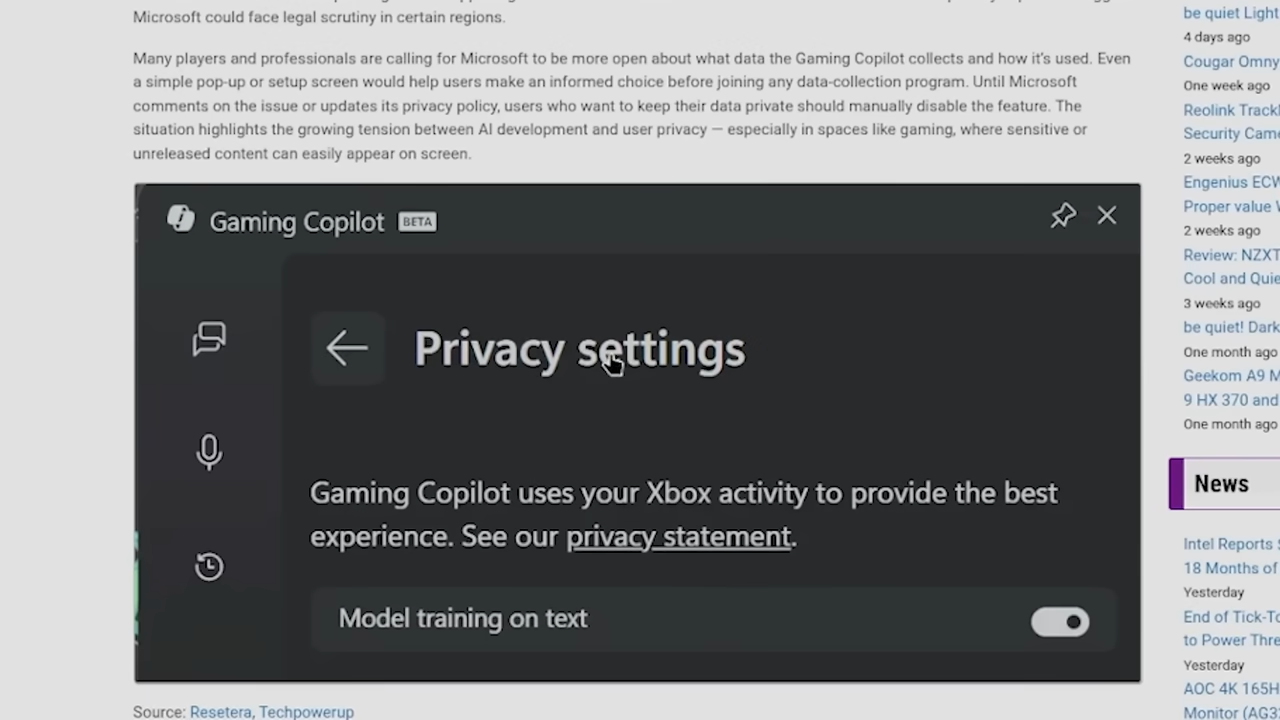This screenshot has width=1280, height=720.
Task: Open the Techpowerup source link
Action: click(x=306, y=712)
